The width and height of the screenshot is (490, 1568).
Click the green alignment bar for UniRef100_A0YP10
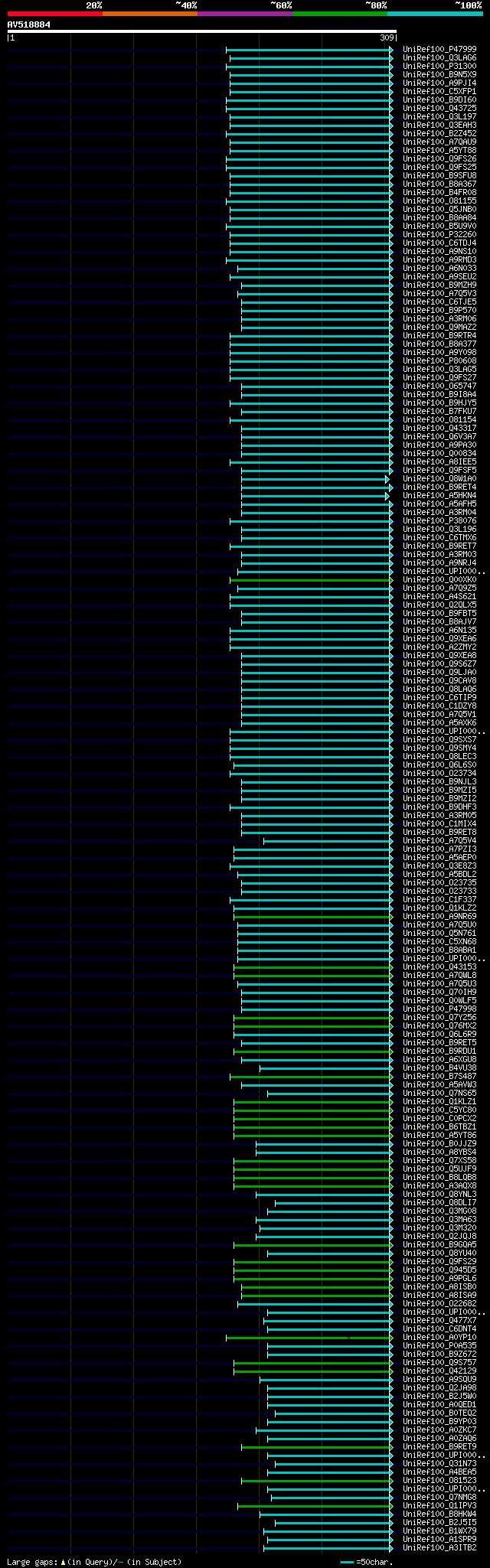tap(309, 1338)
